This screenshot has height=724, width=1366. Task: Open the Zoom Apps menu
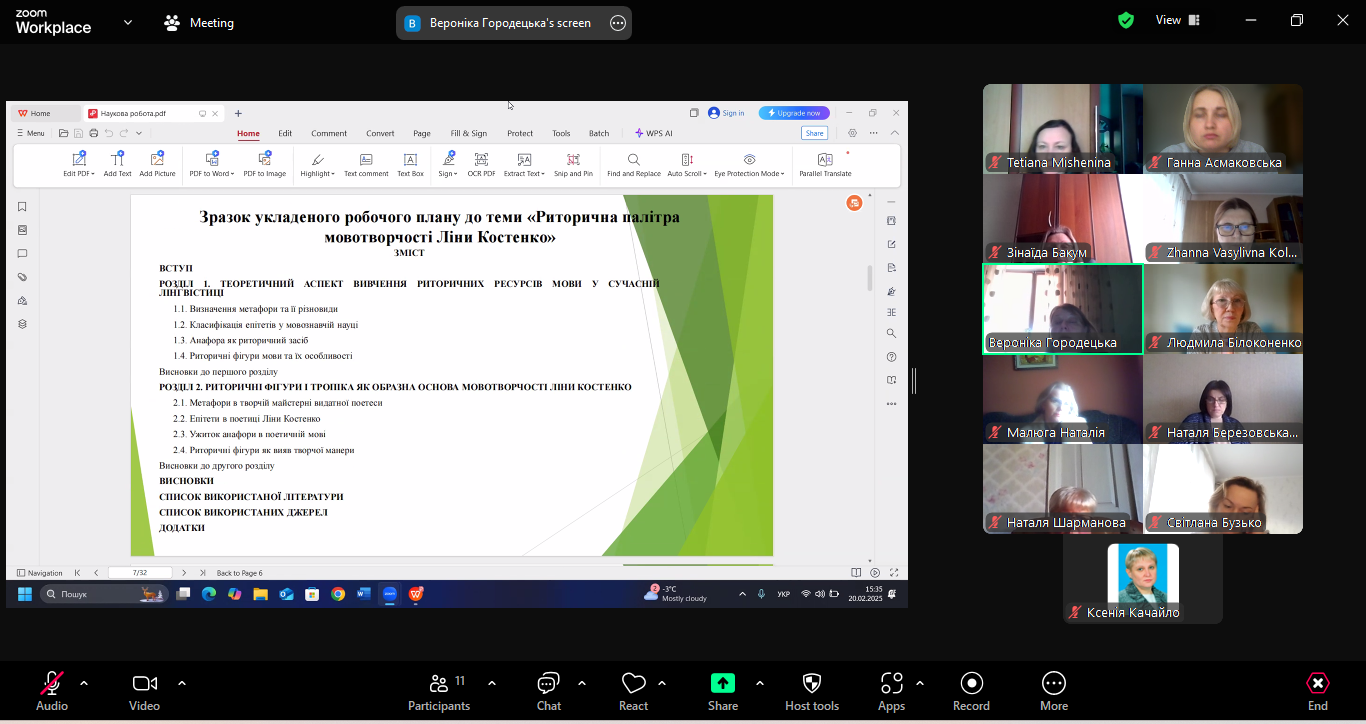click(x=891, y=691)
